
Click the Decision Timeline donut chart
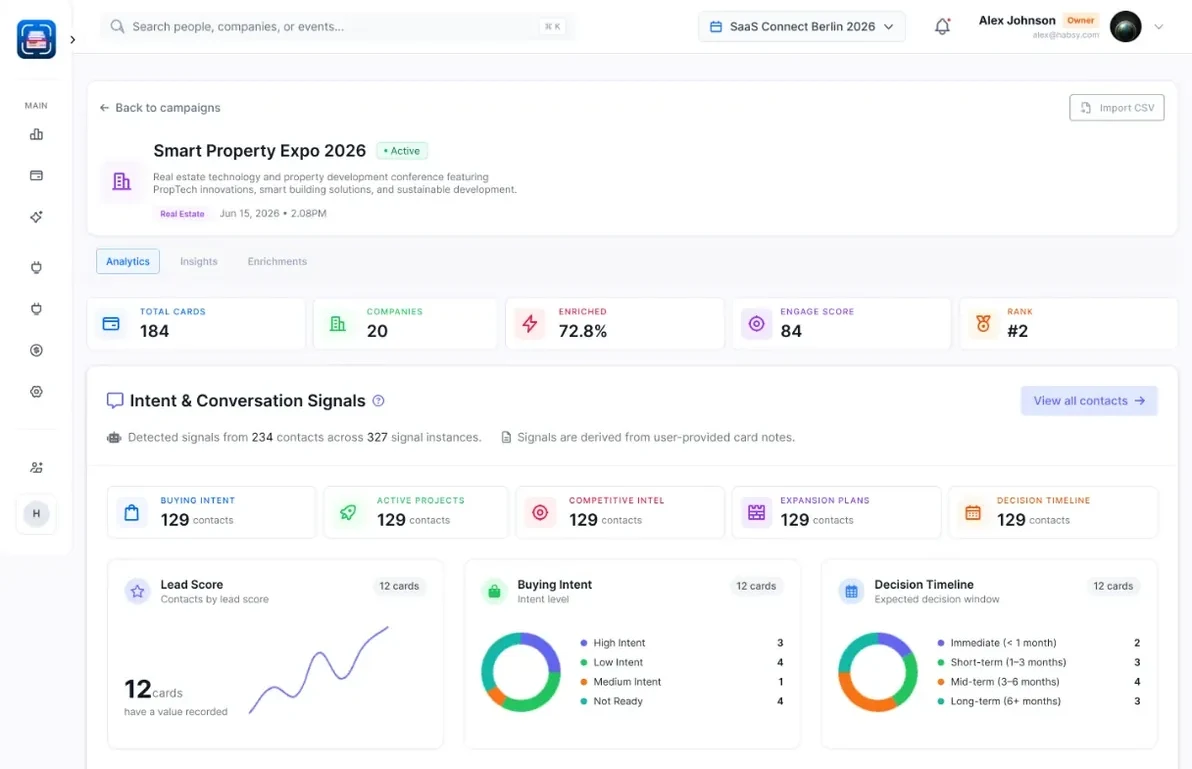point(877,672)
